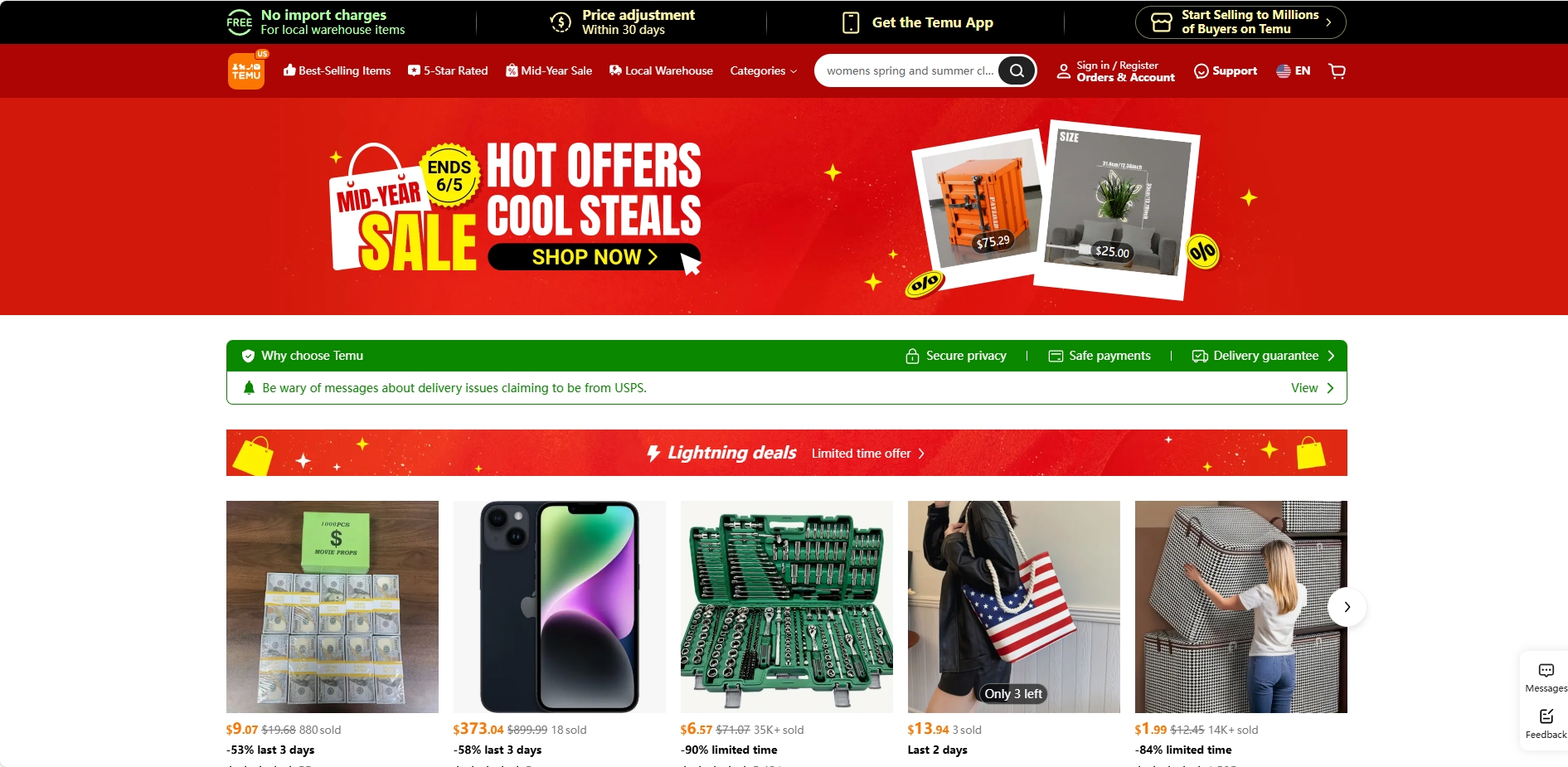The height and width of the screenshot is (767, 1568).
Task: Open the iPhone product thumbnail
Action: [560, 607]
